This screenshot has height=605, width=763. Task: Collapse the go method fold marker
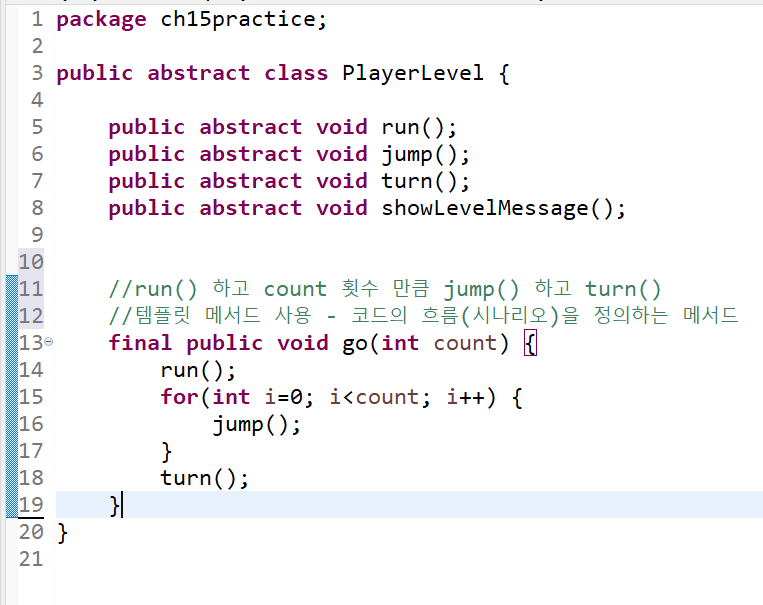[49, 342]
